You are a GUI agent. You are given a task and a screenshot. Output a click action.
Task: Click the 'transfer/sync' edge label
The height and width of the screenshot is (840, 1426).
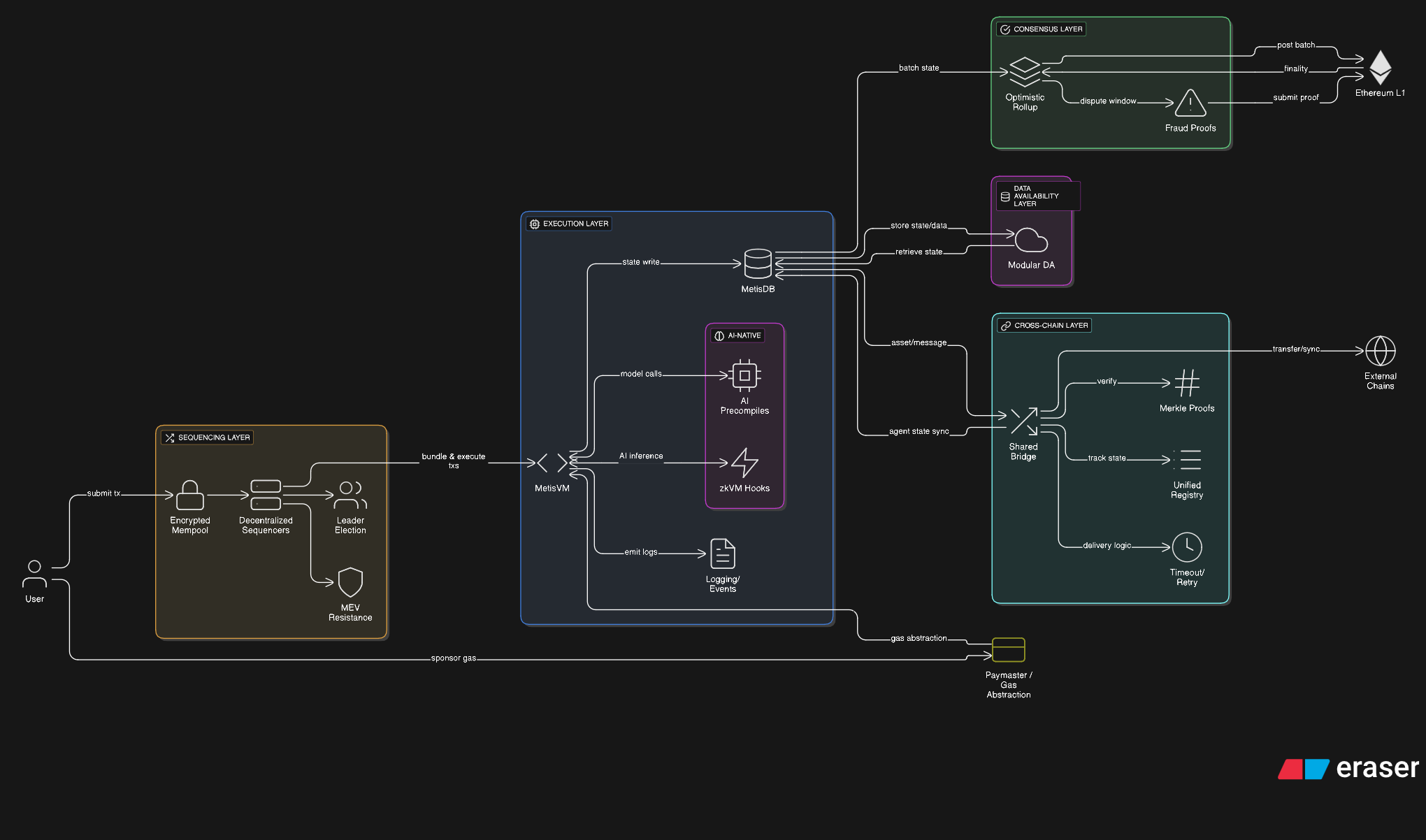1296,349
